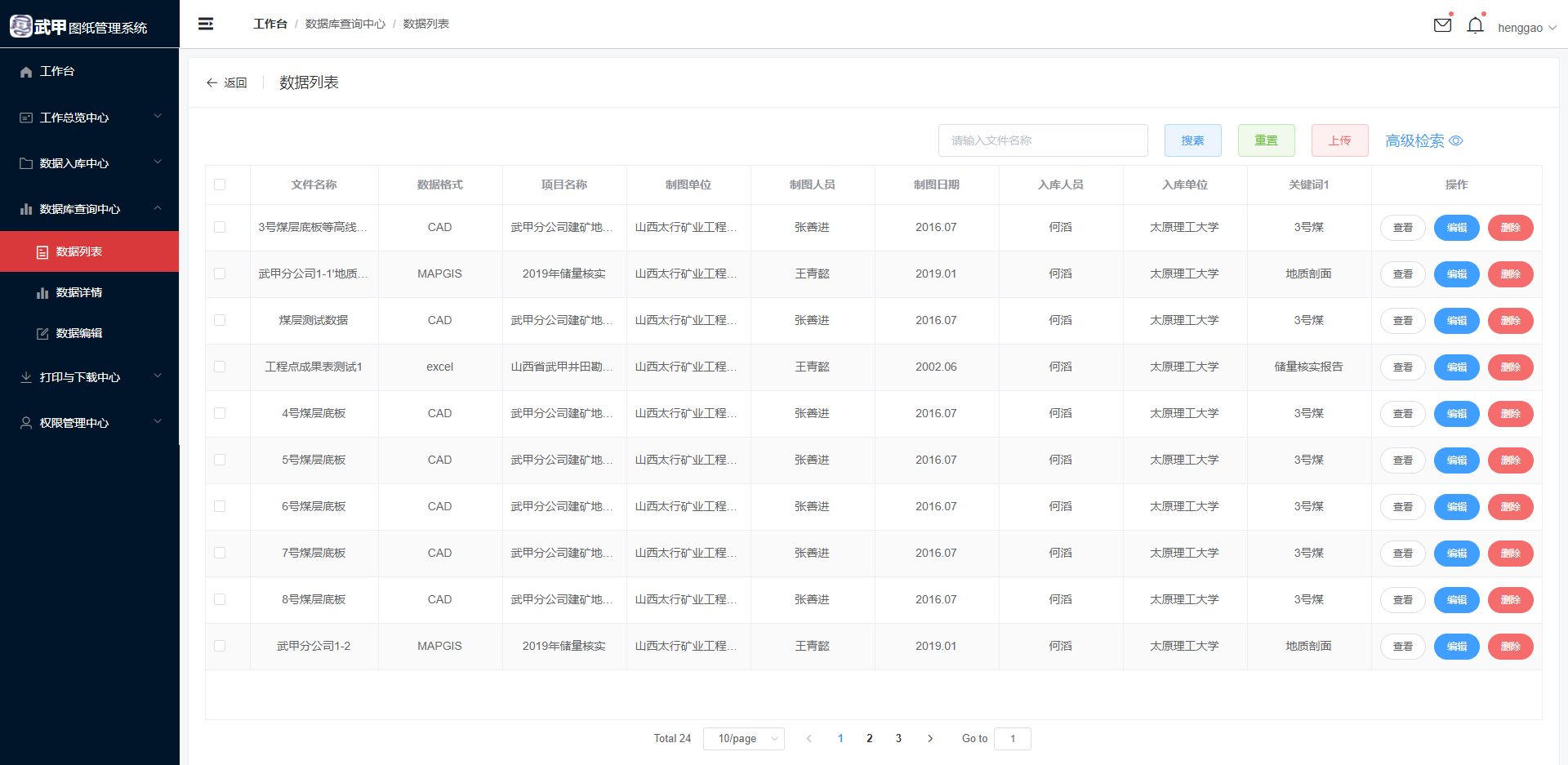Click the bar chart icon for 数据详情
The height and width of the screenshot is (765, 1568).
(42, 292)
